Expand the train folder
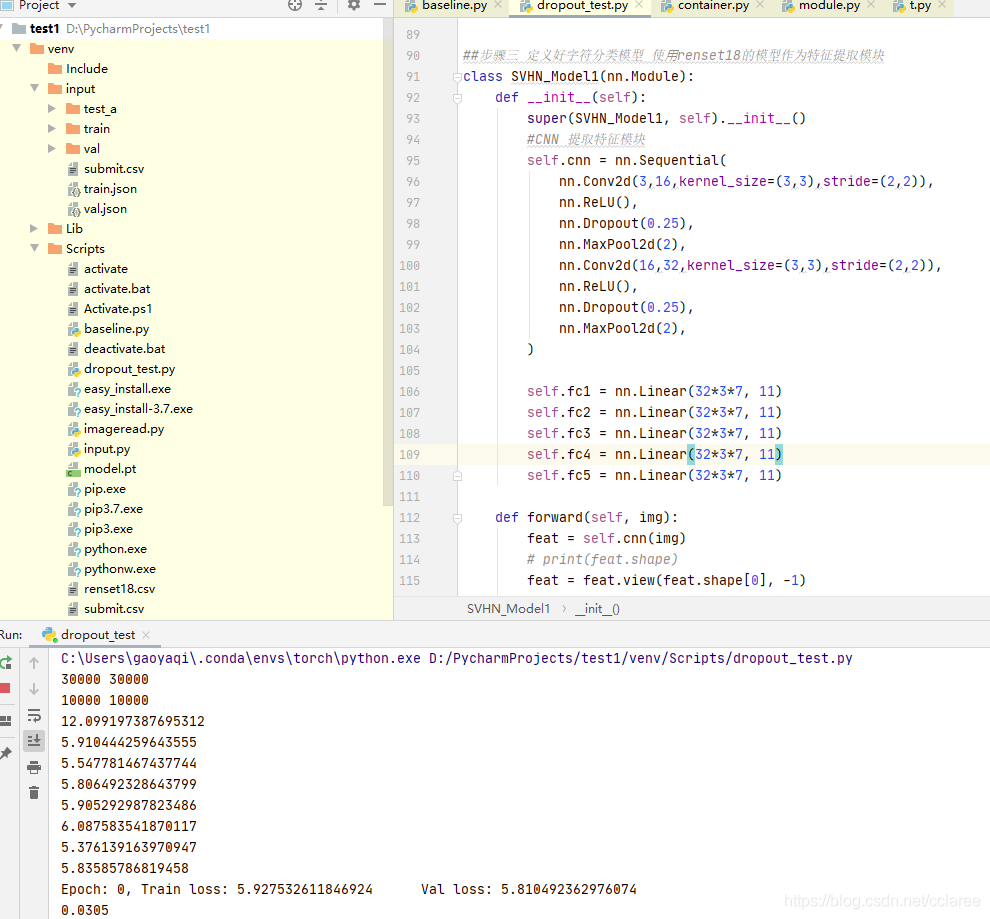This screenshot has height=919, width=990. click(52, 129)
